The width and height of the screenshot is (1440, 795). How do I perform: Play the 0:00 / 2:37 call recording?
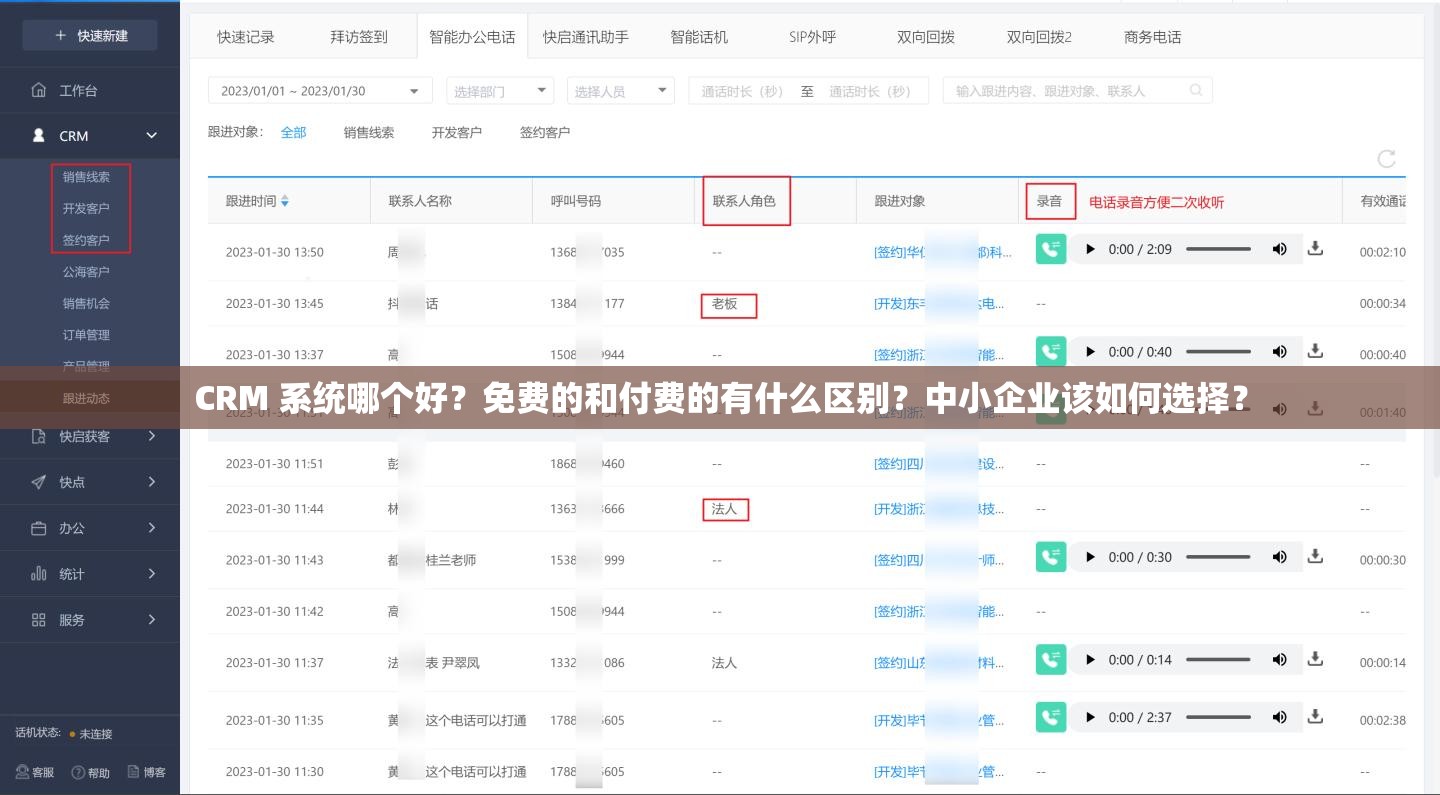coord(1090,717)
